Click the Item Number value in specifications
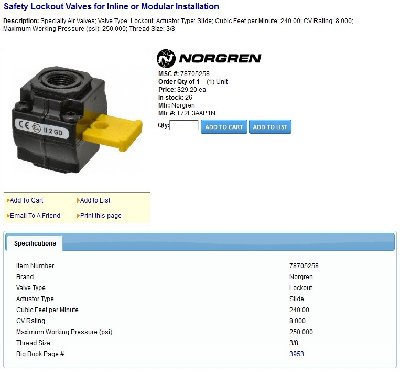This screenshot has width=400, height=373. coord(303,266)
